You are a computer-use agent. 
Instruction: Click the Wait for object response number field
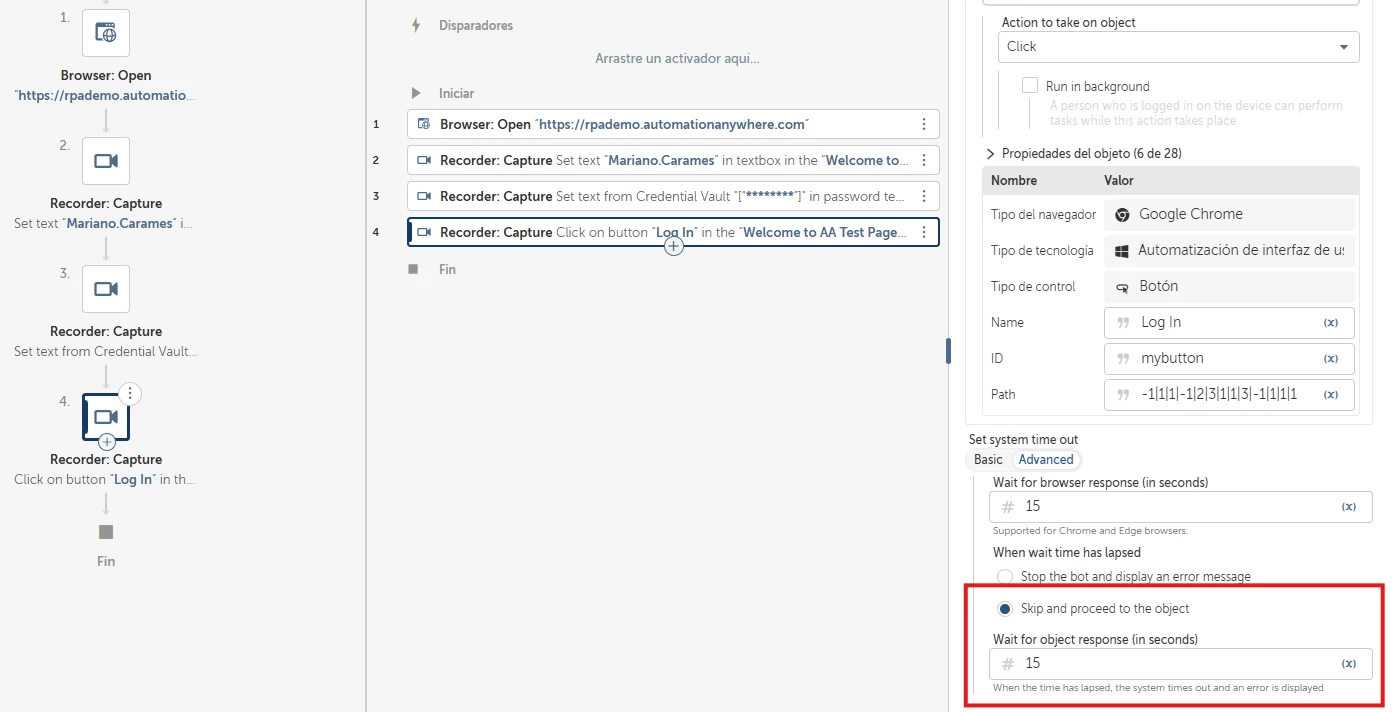(x=1180, y=664)
